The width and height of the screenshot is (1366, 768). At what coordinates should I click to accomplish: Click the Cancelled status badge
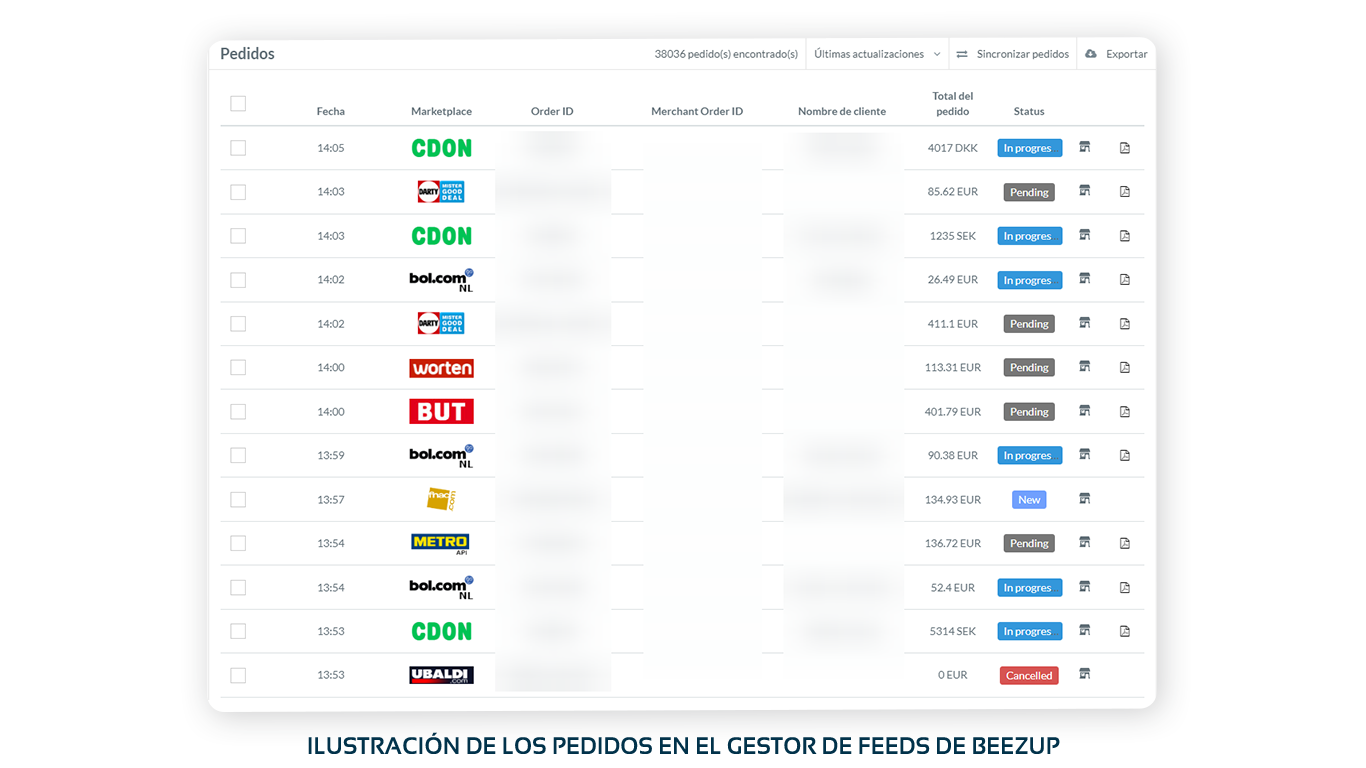1029,676
